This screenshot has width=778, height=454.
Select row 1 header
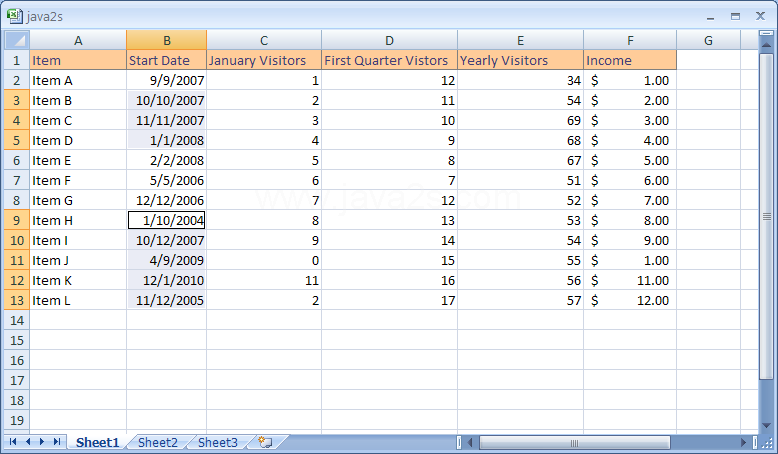point(17,60)
